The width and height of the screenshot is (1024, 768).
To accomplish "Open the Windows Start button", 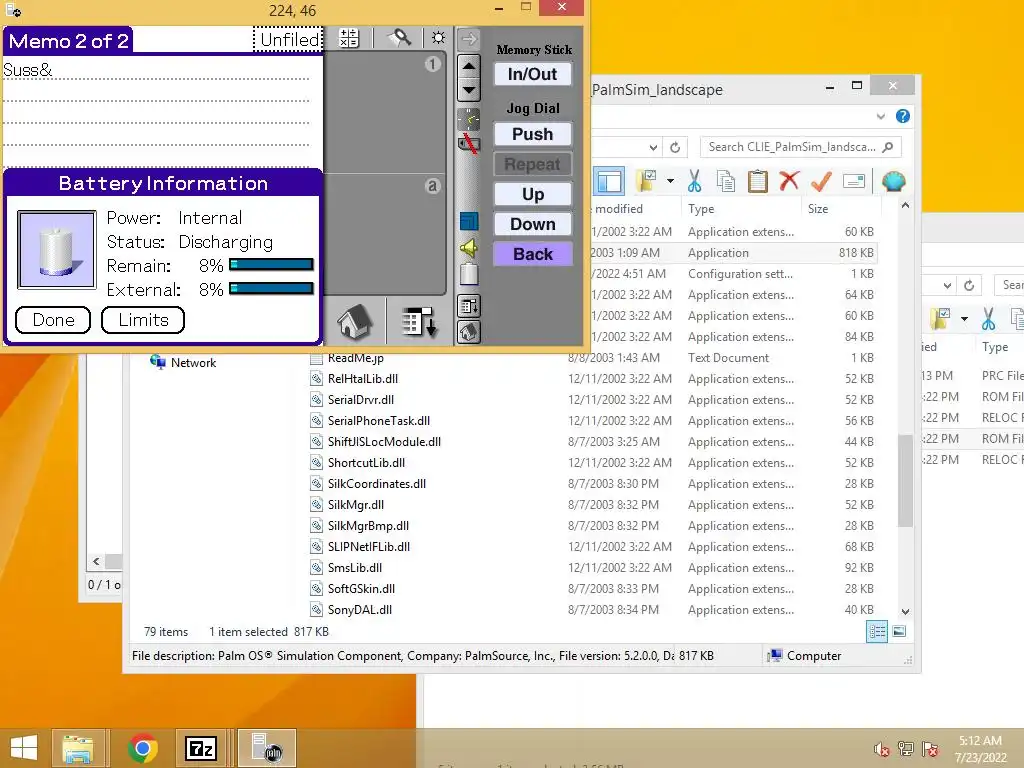I will [x=24, y=748].
